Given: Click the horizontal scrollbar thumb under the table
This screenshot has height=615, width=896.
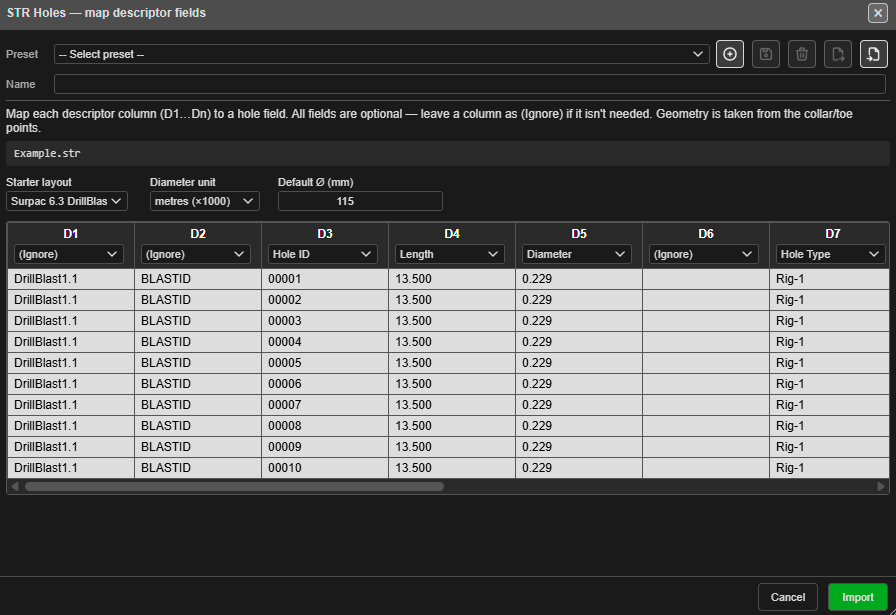Looking at the screenshot, I should click(234, 486).
